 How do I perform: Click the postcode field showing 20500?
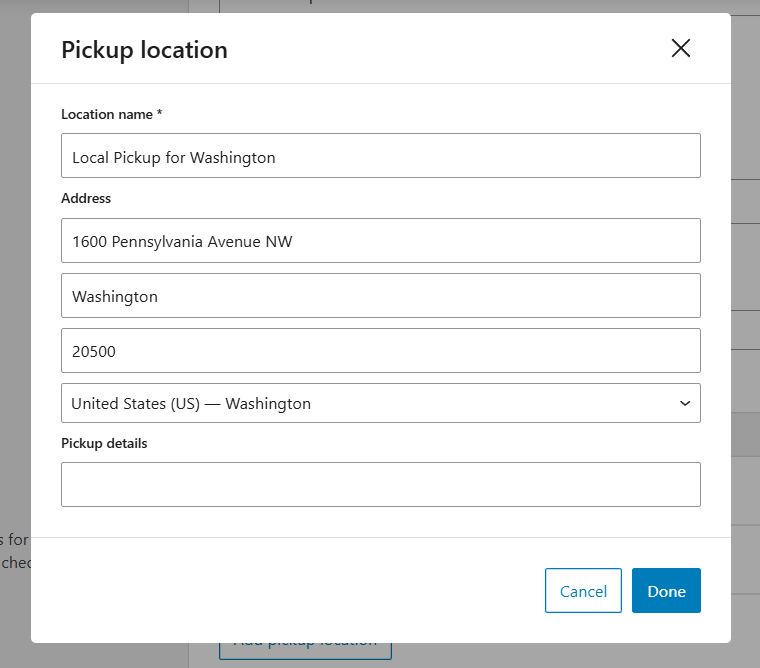[380, 351]
